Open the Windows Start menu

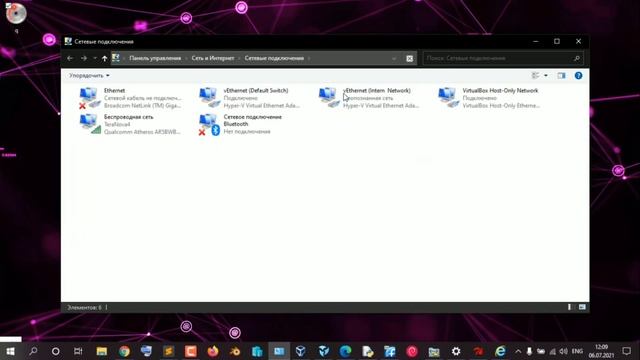coord(11,351)
